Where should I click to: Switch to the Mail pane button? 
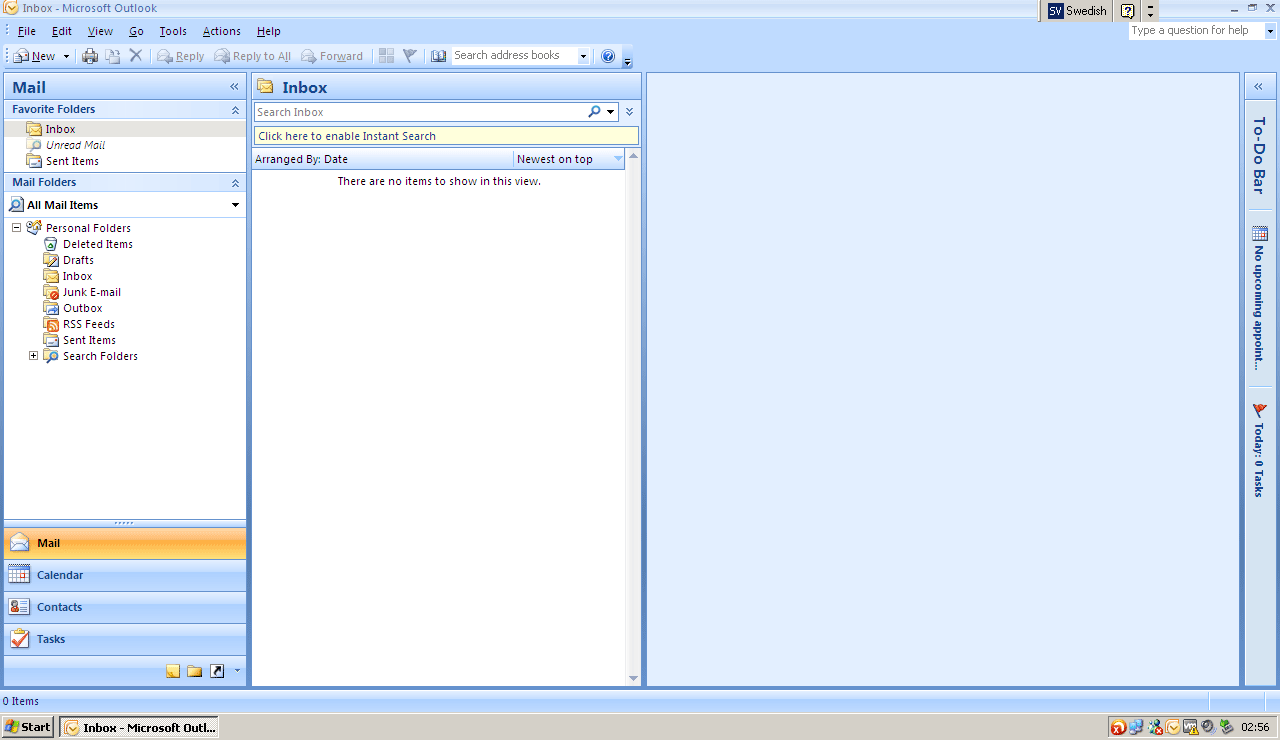pyautogui.click(x=125, y=543)
